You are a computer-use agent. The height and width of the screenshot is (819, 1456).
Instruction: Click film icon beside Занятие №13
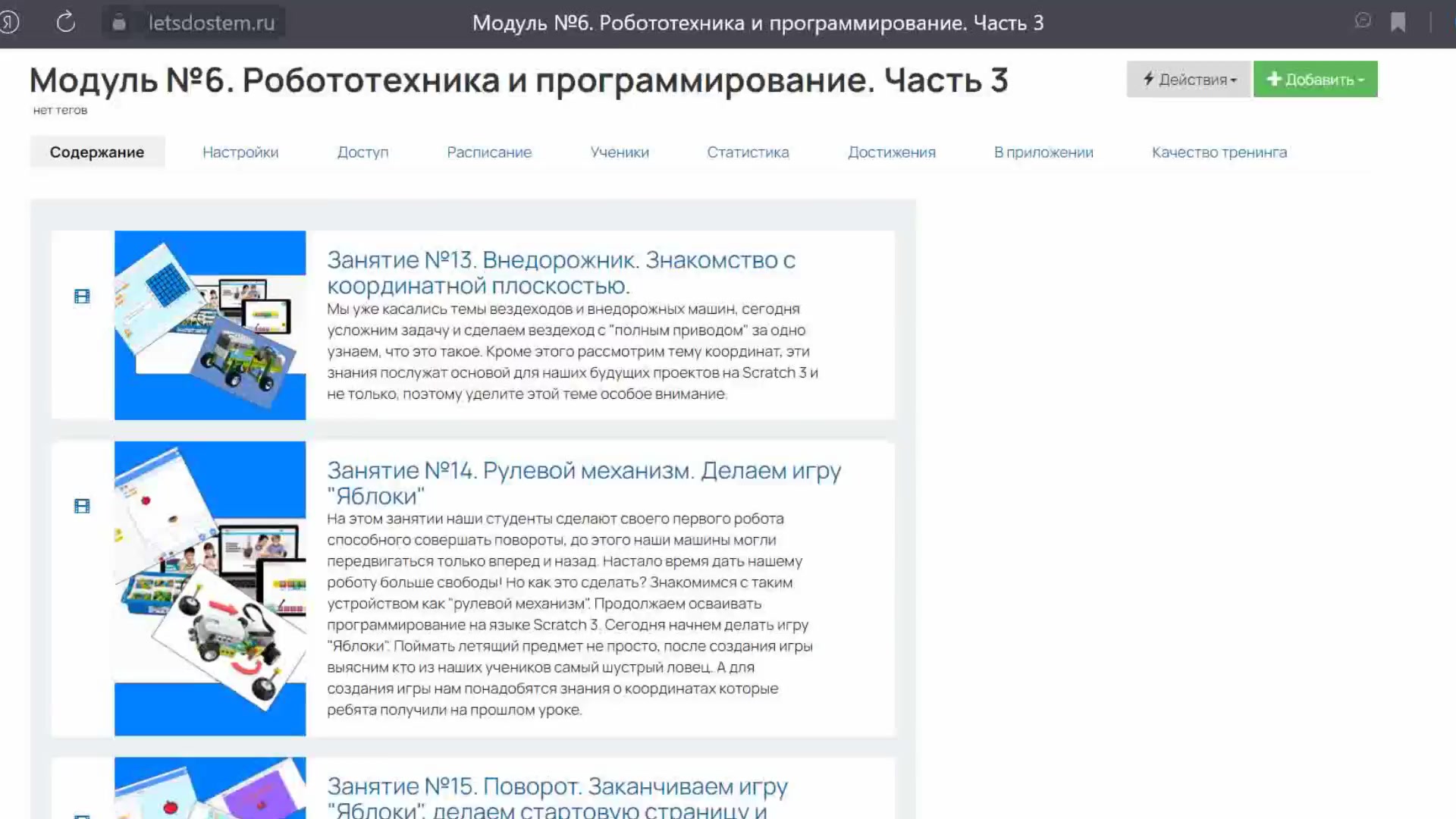[82, 296]
